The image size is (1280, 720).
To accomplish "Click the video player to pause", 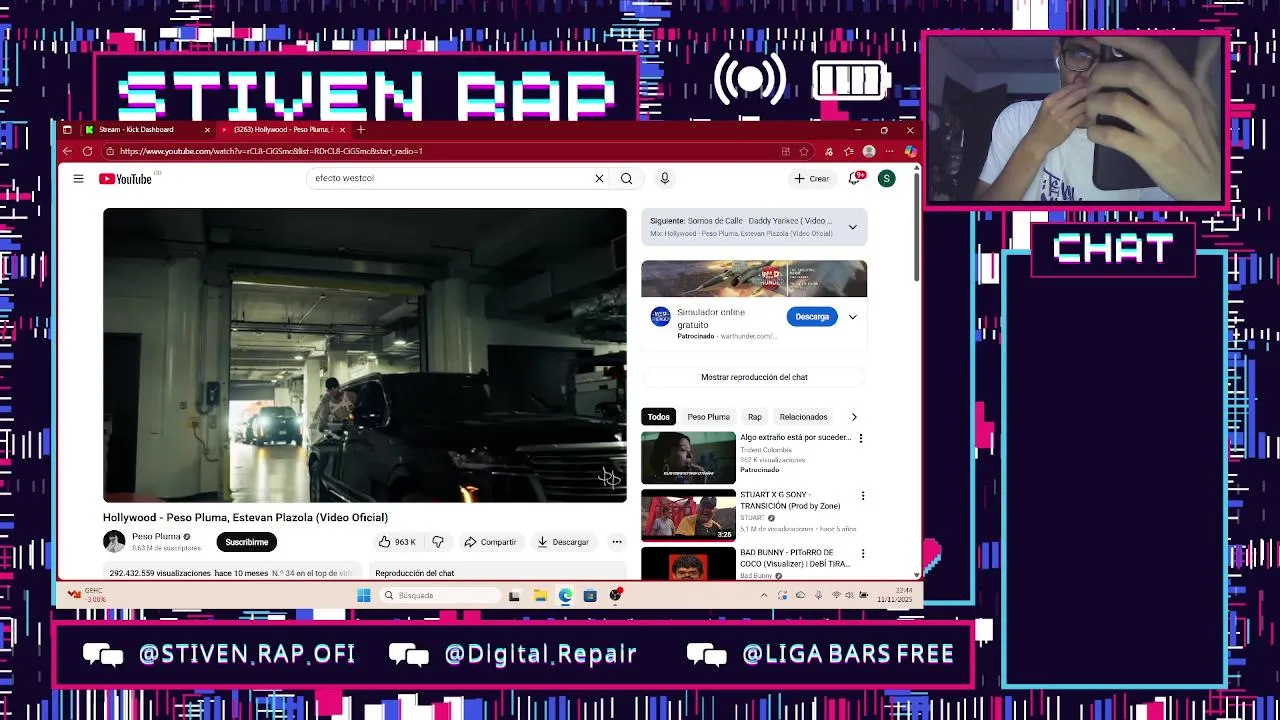I will click(365, 355).
